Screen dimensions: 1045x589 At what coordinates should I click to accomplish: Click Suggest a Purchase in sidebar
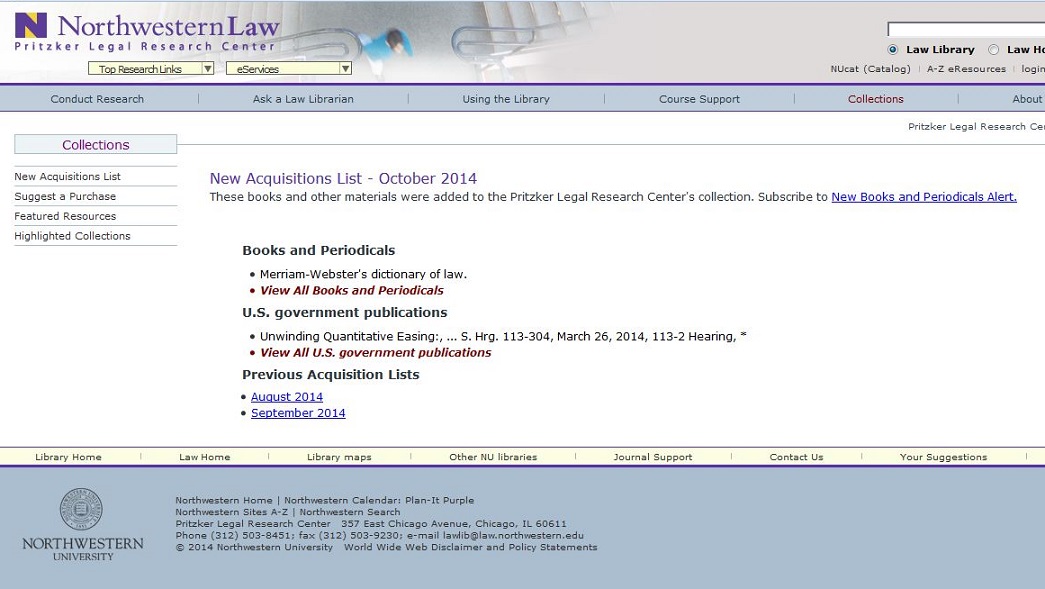coord(65,197)
